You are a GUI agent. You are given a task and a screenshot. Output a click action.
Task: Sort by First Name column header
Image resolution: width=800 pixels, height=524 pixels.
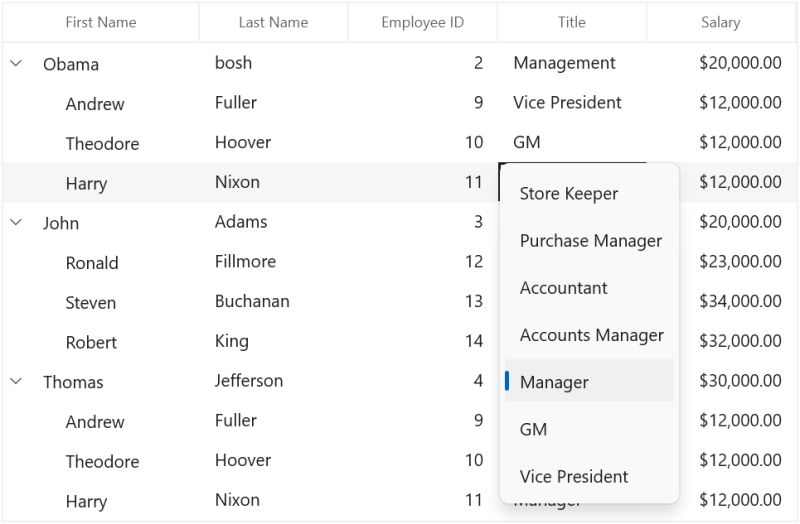pyautogui.click(x=100, y=22)
